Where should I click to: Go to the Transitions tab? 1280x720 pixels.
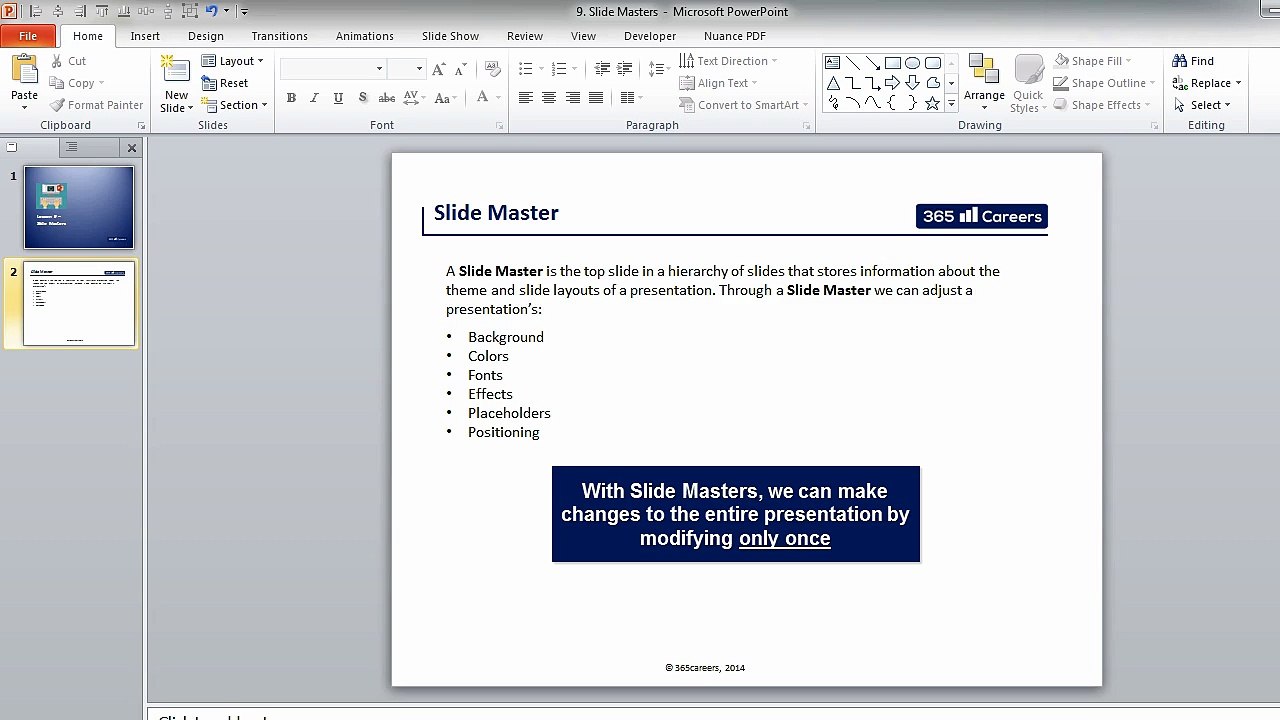(280, 36)
